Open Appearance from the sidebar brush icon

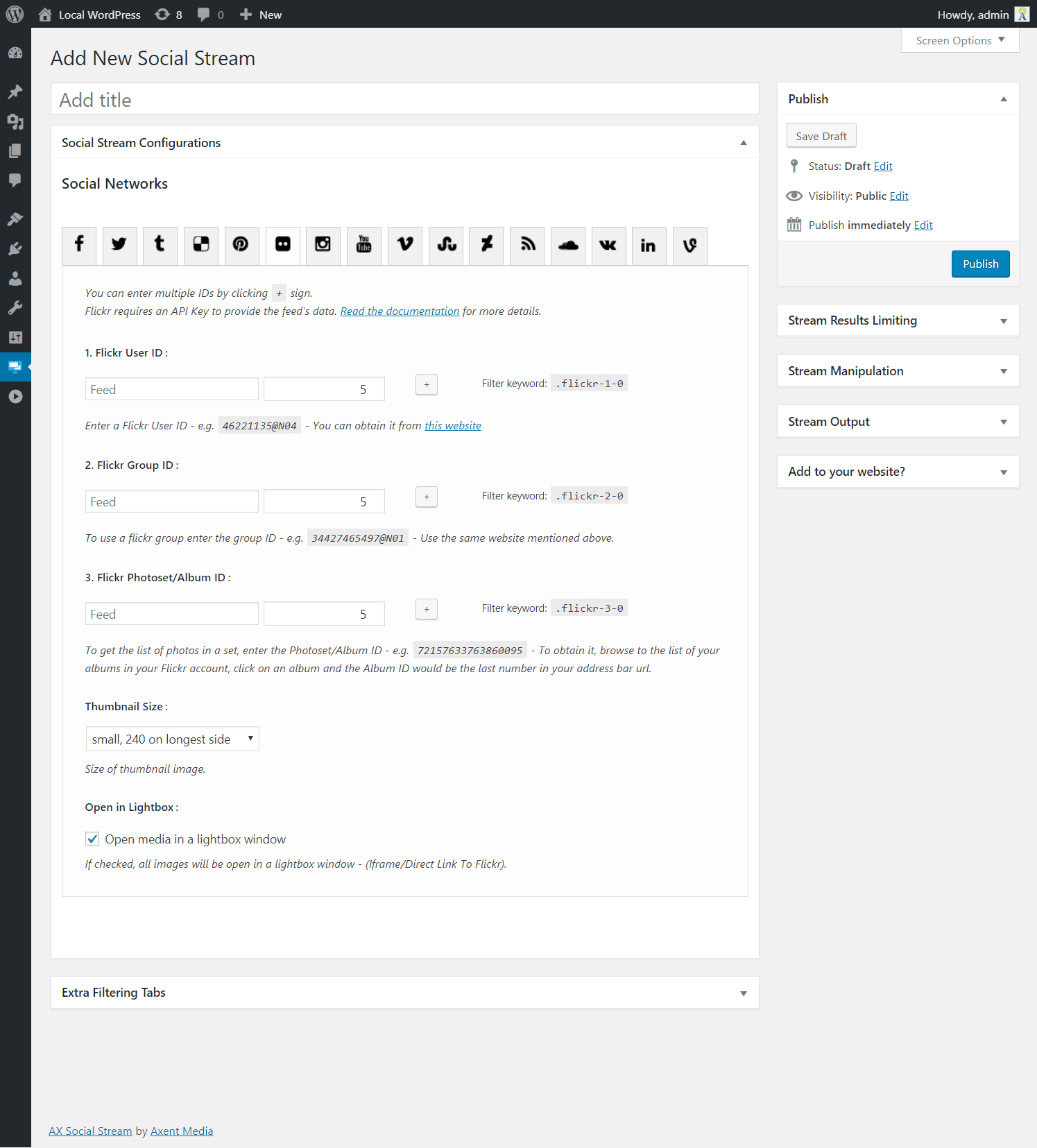click(x=15, y=219)
